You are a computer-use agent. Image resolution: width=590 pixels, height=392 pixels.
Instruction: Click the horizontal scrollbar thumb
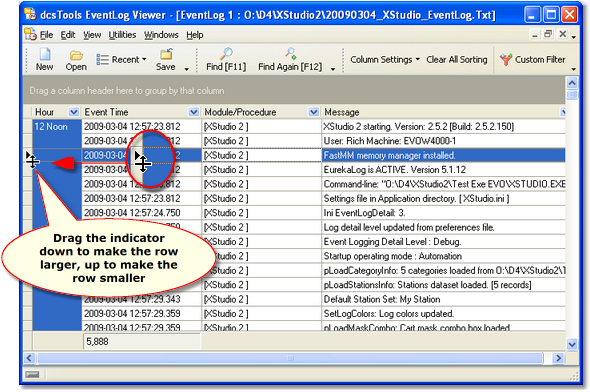point(290,358)
